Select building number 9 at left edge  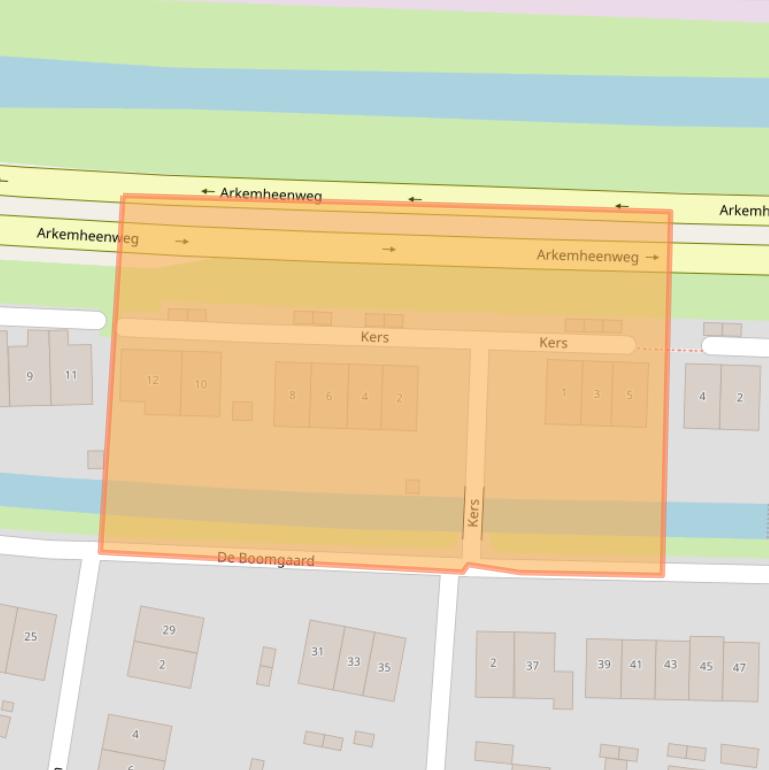[x=30, y=376]
